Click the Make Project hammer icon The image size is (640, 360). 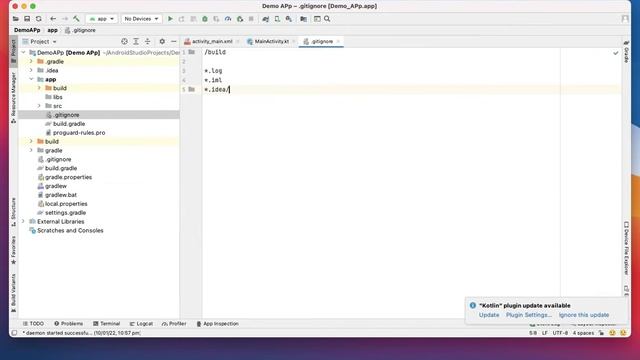pyautogui.click(x=76, y=19)
